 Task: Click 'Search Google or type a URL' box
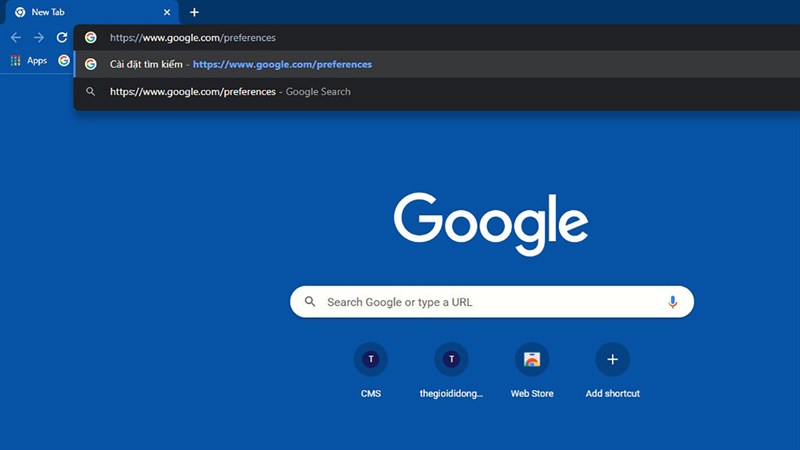pyautogui.click(x=492, y=302)
